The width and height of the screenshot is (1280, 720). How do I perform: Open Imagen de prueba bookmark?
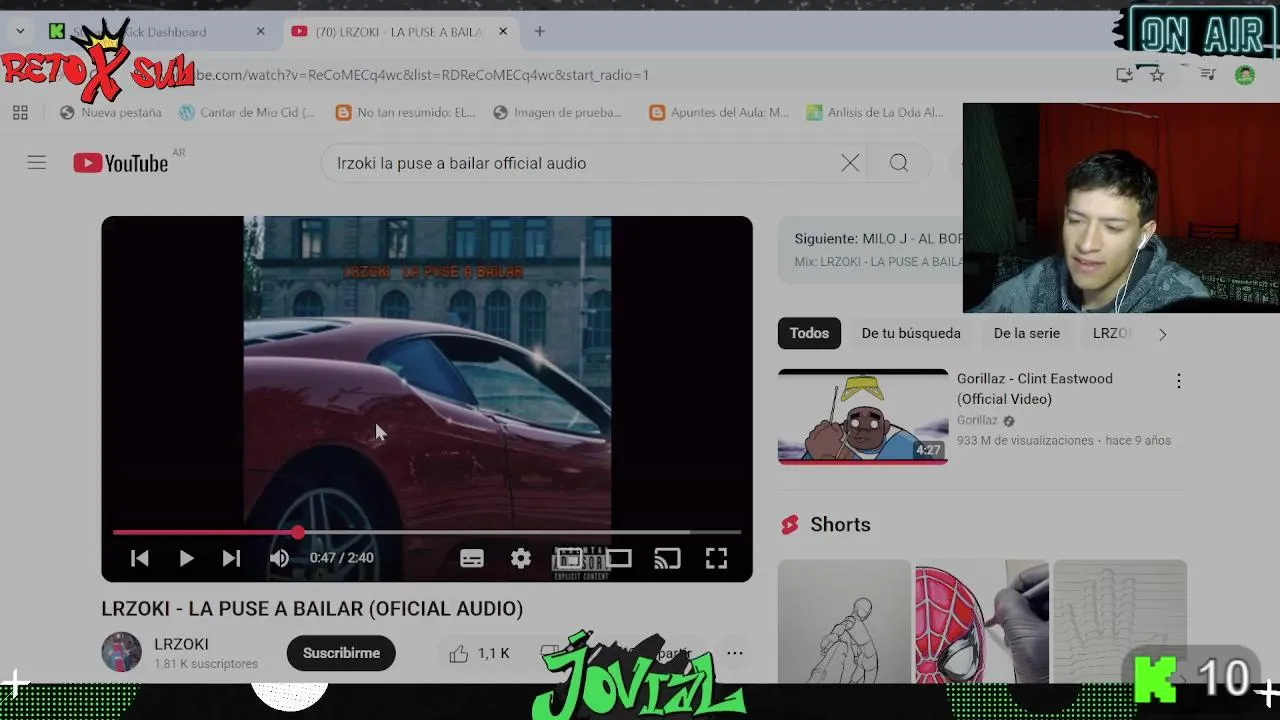558,113
